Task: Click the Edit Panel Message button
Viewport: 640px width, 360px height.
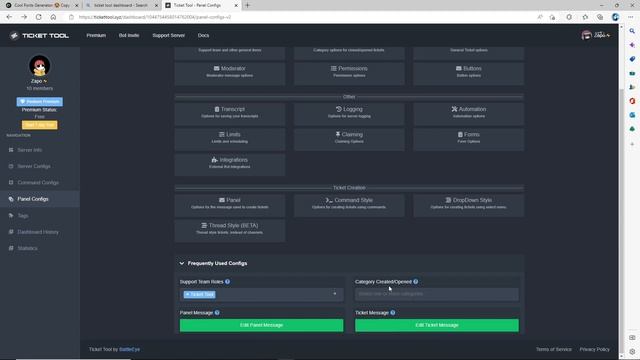Action: [261, 325]
